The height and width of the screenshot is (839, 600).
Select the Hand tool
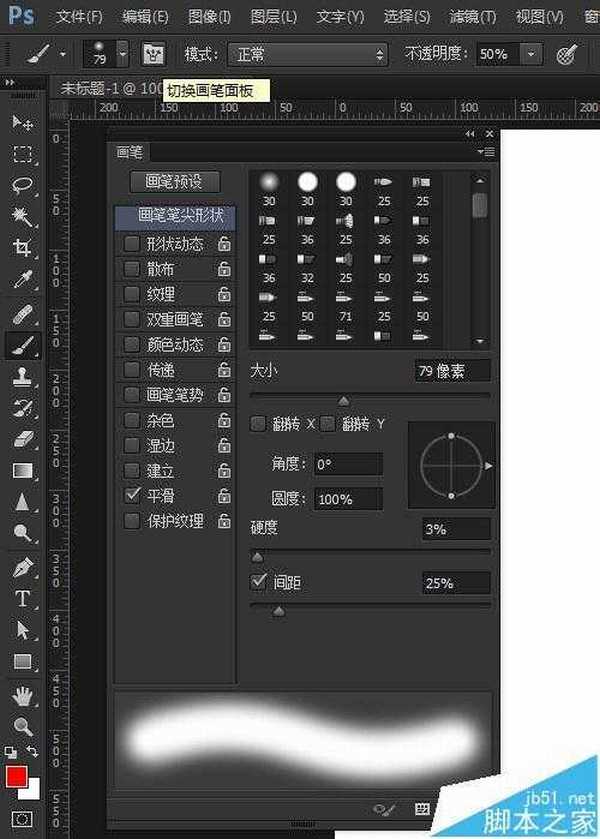(22, 694)
